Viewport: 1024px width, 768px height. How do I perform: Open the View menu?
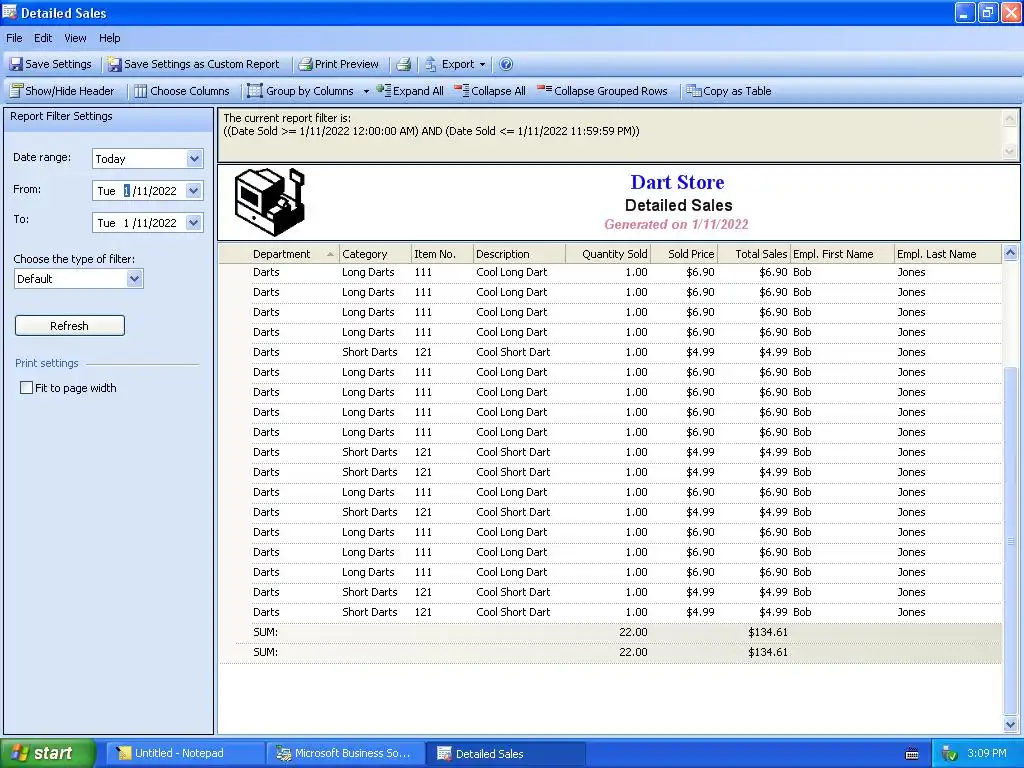click(x=75, y=38)
